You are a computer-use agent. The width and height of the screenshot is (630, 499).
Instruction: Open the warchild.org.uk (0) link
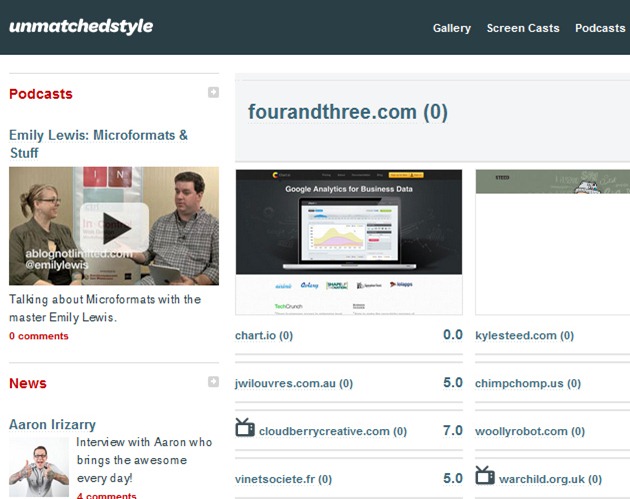pyautogui.click(x=550, y=479)
